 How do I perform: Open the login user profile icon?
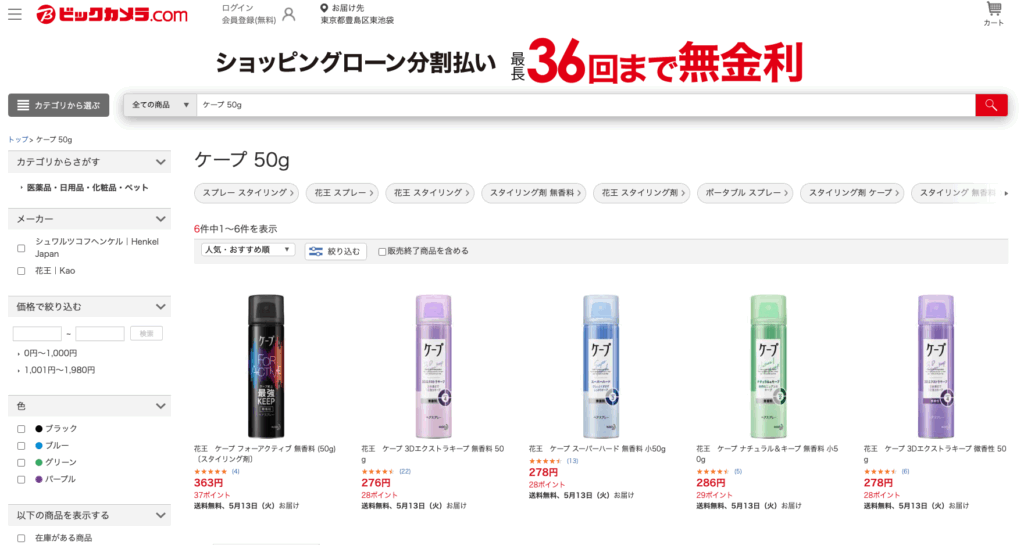[x=289, y=14]
